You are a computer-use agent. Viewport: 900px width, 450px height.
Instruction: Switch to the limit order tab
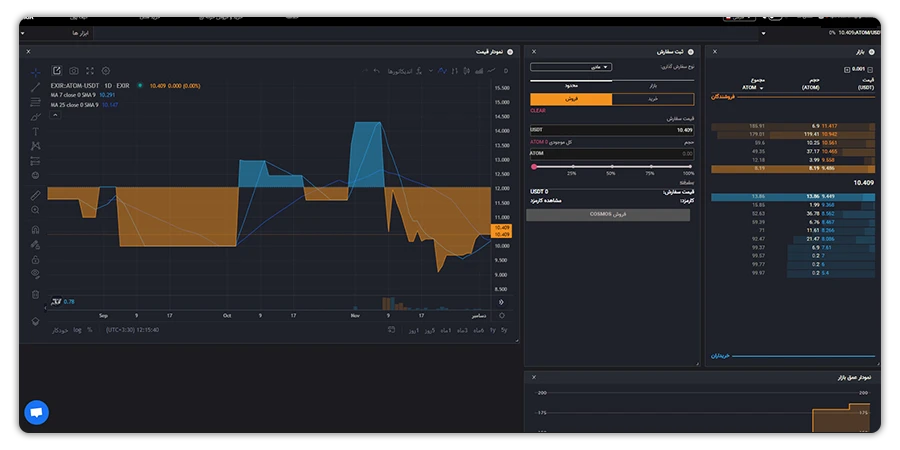(x=571, y=85)
